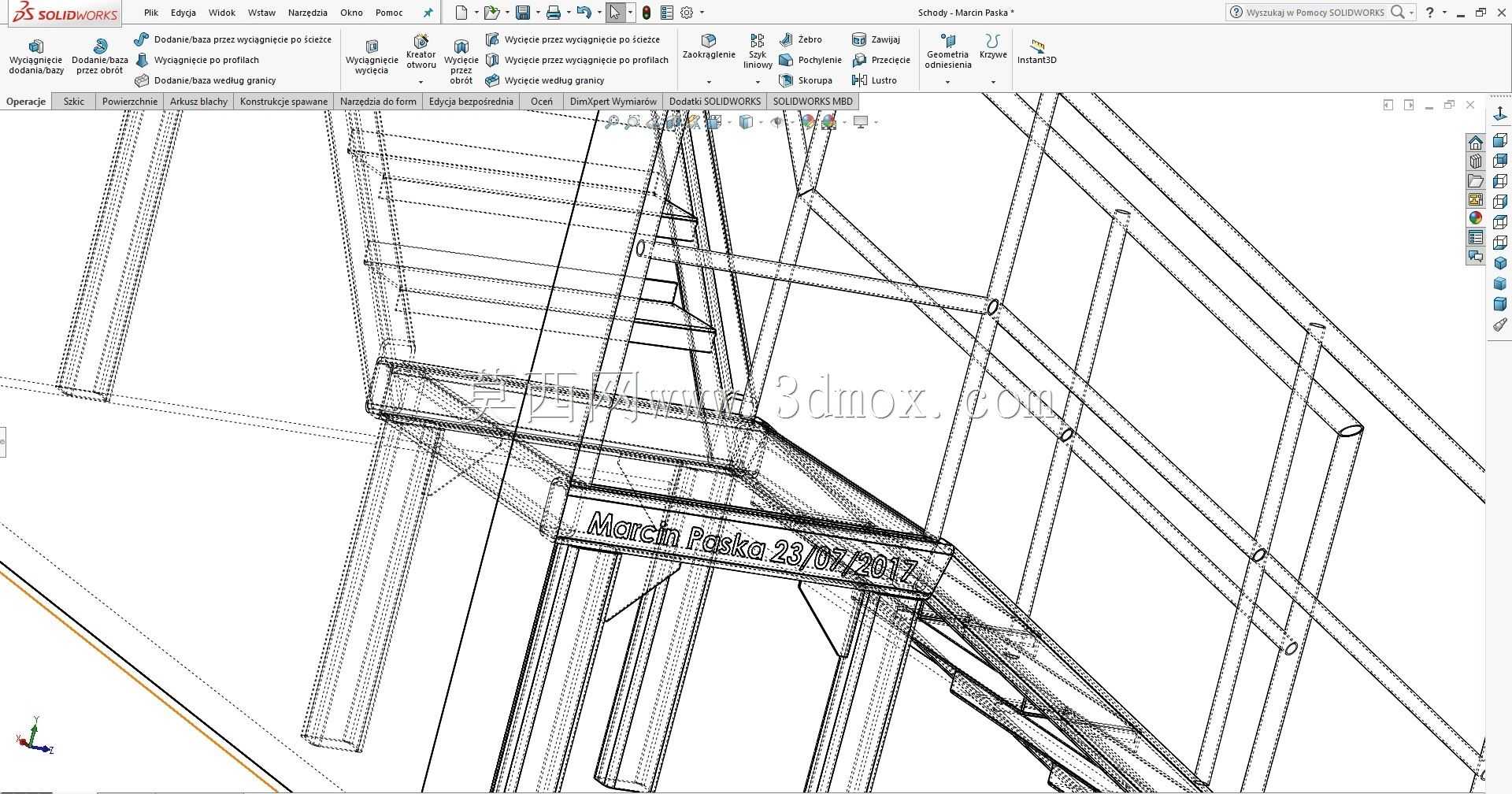Expand the Options gear dropdown

tap(702, 13)
